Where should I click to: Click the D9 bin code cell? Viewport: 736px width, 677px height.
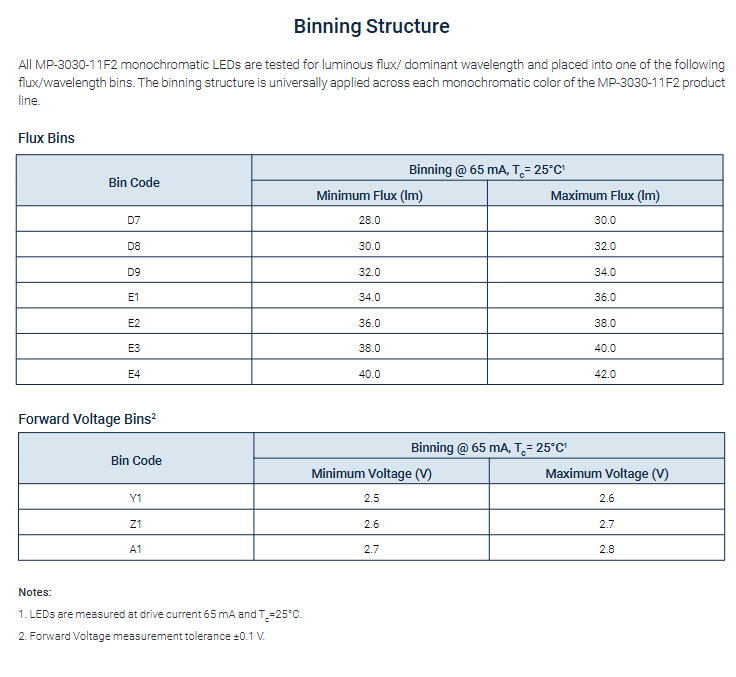(x=134, y=272)
